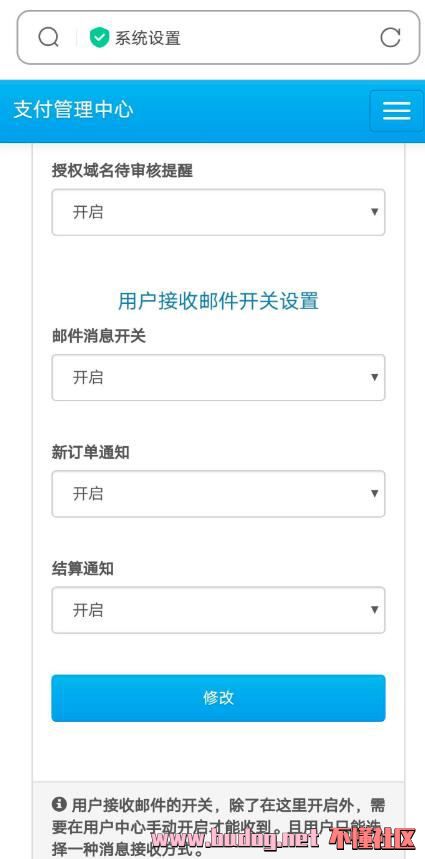
Task: Click the 新订单通知 field label
Action: (x=91, y=452)
